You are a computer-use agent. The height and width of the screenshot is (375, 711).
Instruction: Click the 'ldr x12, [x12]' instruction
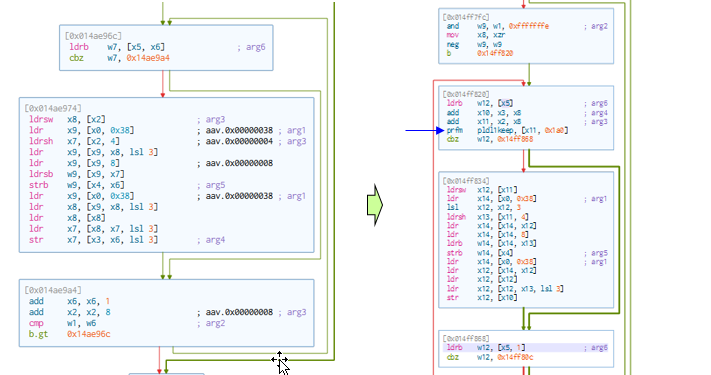(482, 279)
